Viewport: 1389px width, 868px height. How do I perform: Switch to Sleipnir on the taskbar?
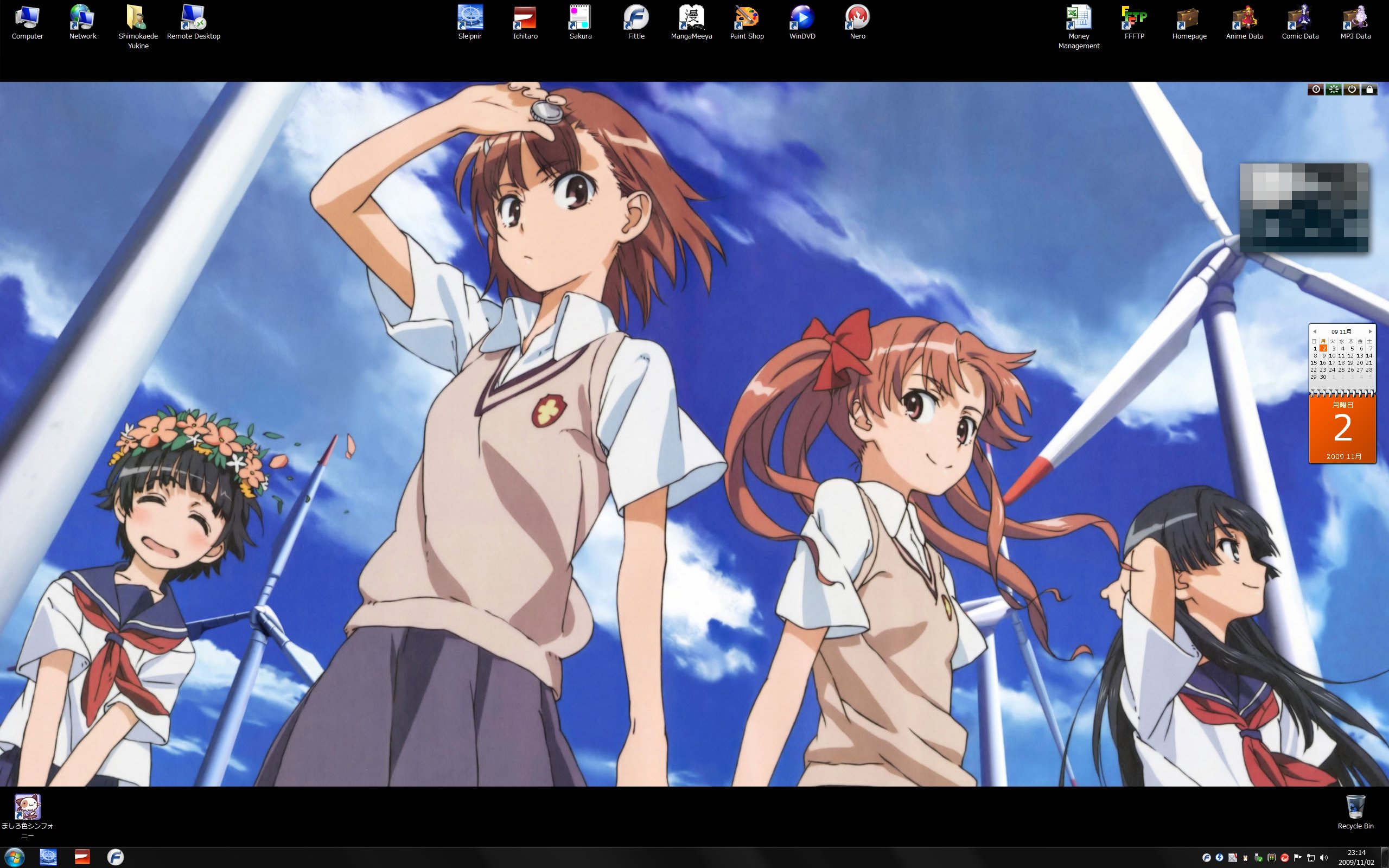pyautogui.click(x=49, y=857)
